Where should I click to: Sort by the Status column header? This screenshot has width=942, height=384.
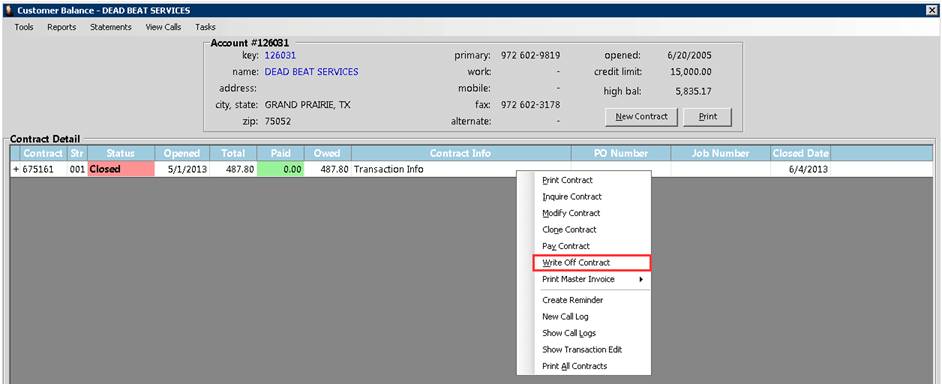(x=121, y=153)
